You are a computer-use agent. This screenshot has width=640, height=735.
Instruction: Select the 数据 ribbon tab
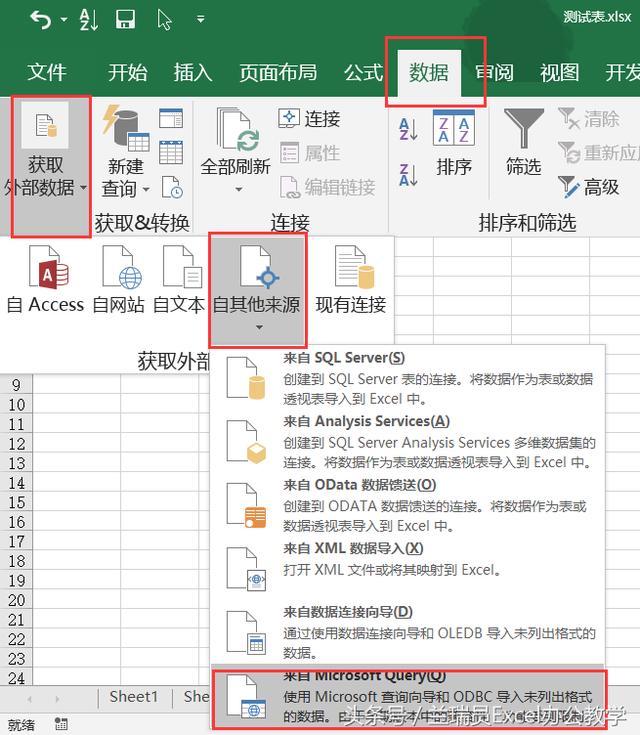pyautogui.click(x=429, y=73)
